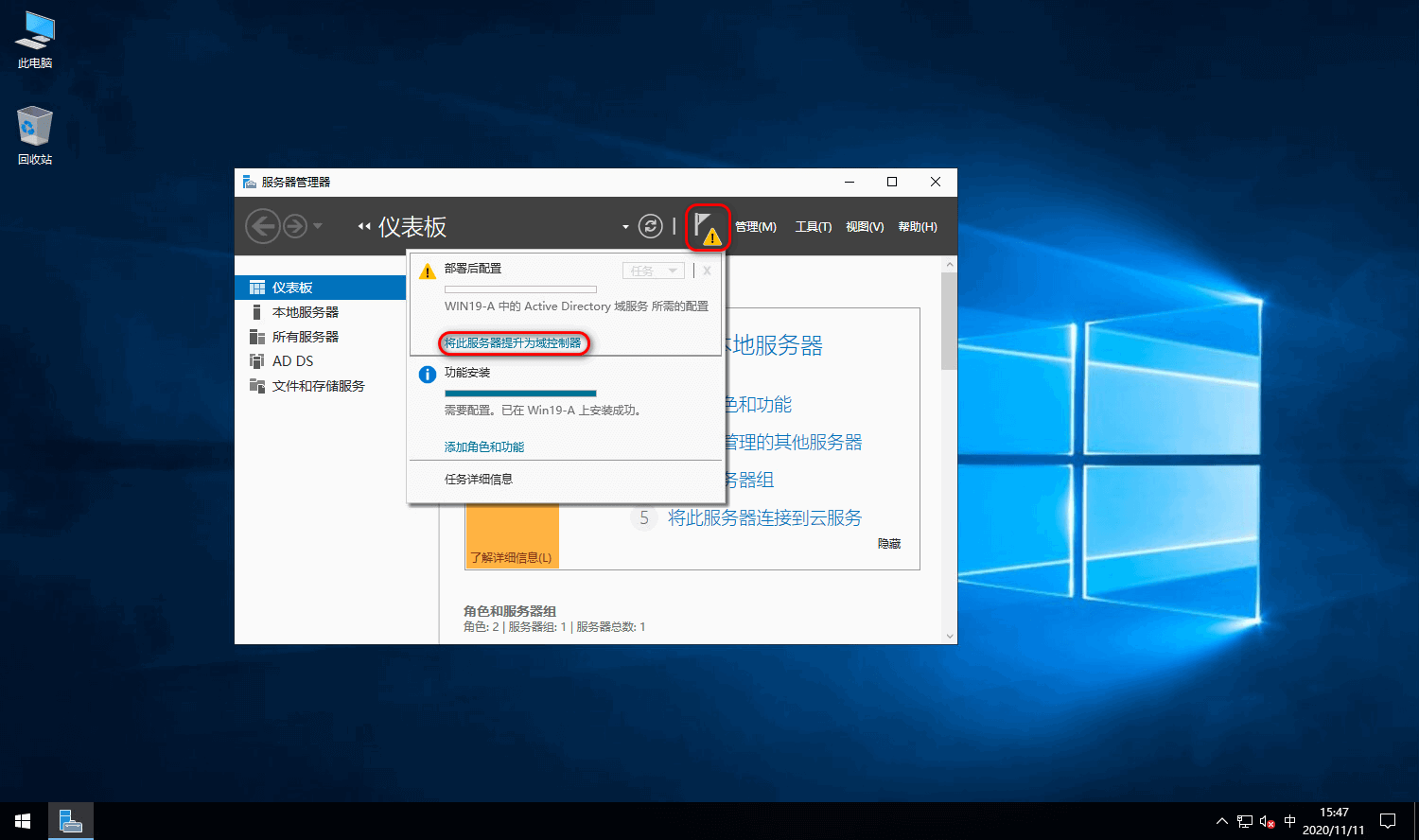Show hidden tray icons chevron
The height and width of the screenshot is (840, 1419).
point(1222,821)
